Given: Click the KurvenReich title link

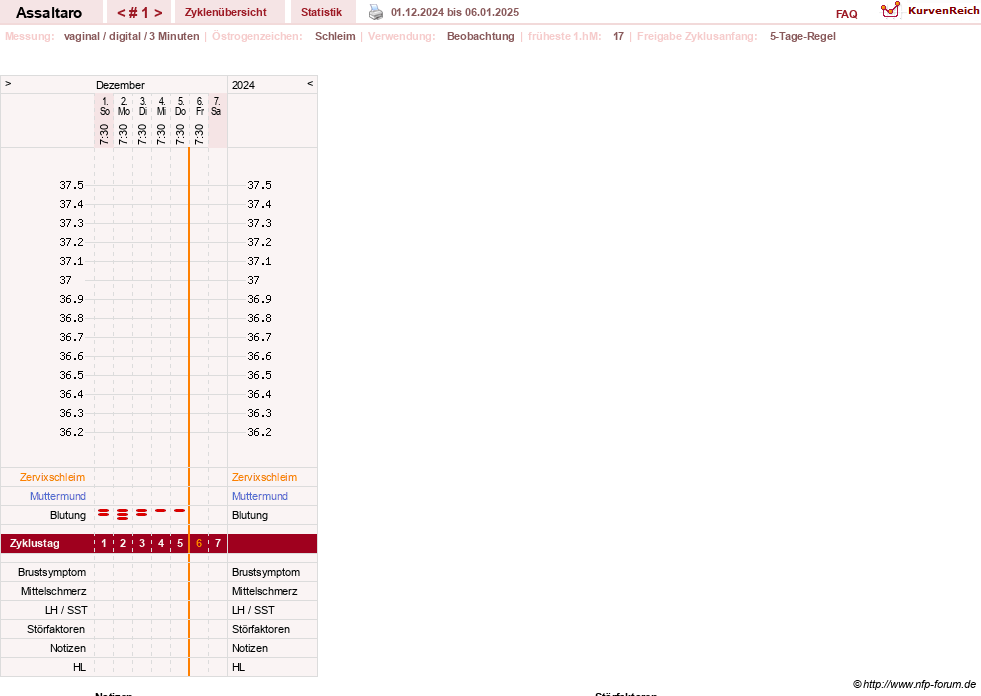Looking at the screenshot, I should click(943, 11).
